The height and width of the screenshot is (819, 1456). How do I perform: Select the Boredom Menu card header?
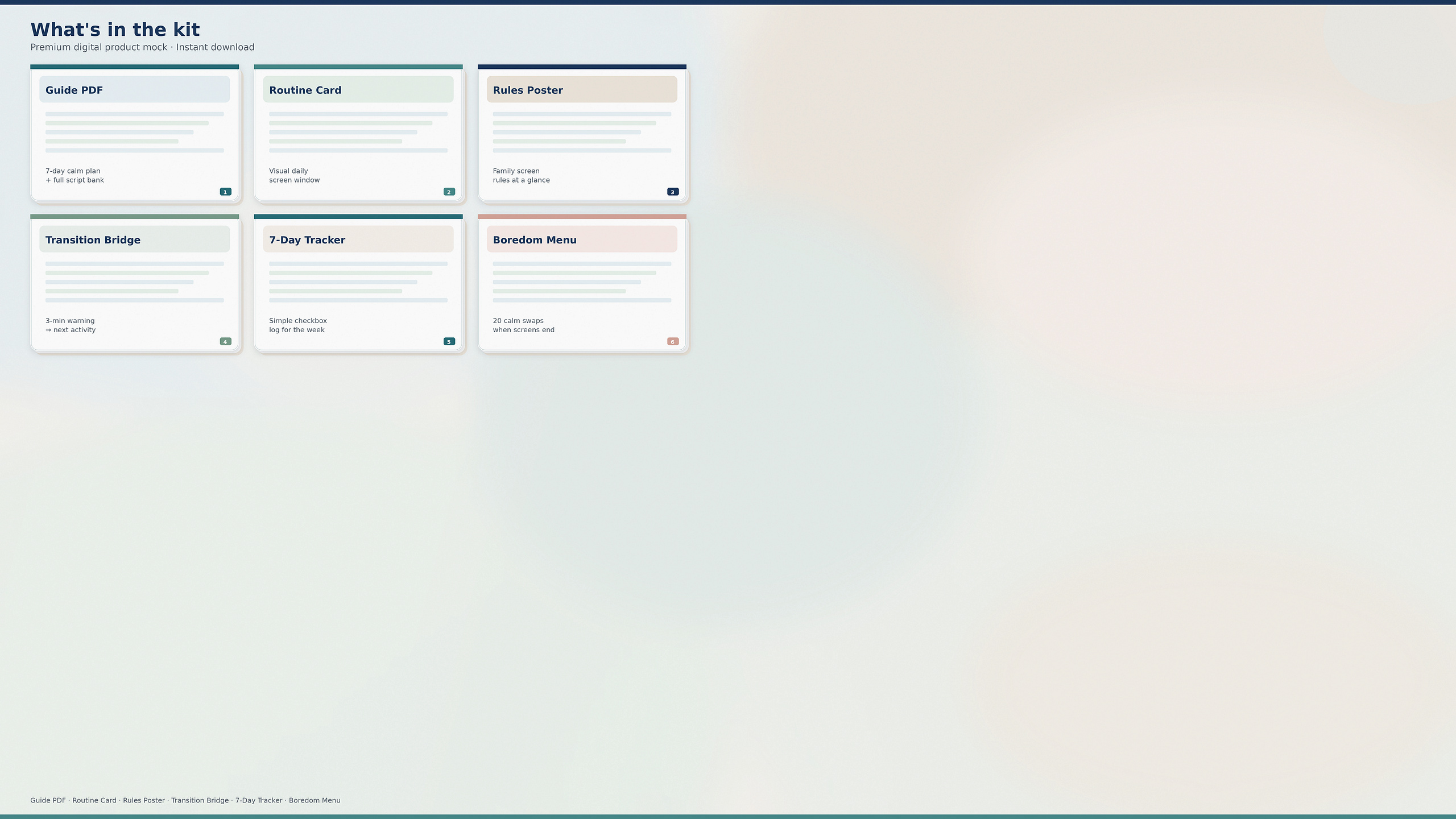(x=582, y=239)
